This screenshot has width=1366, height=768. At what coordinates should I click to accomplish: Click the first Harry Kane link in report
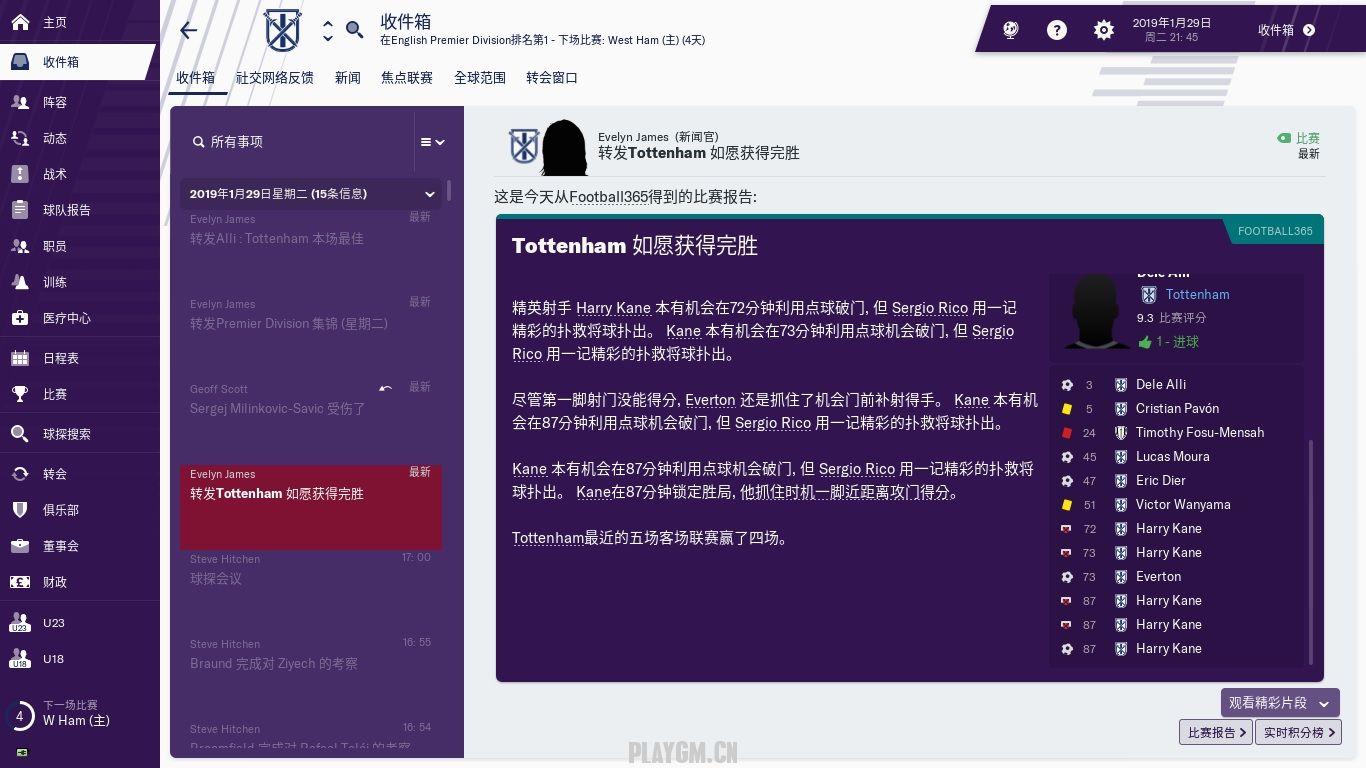(613, 308)
